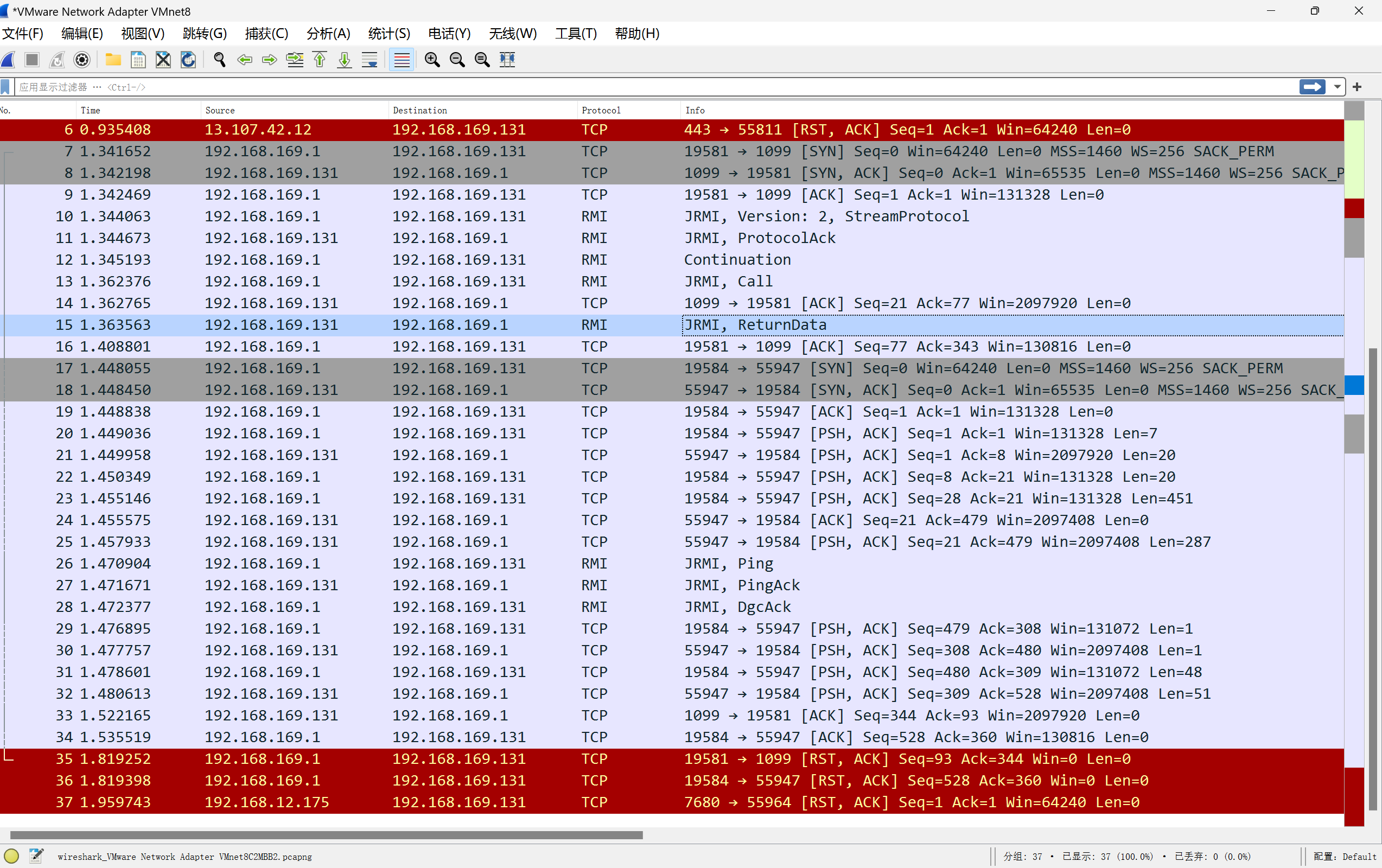
Task: Close this capture file
Action: (163, 60)
